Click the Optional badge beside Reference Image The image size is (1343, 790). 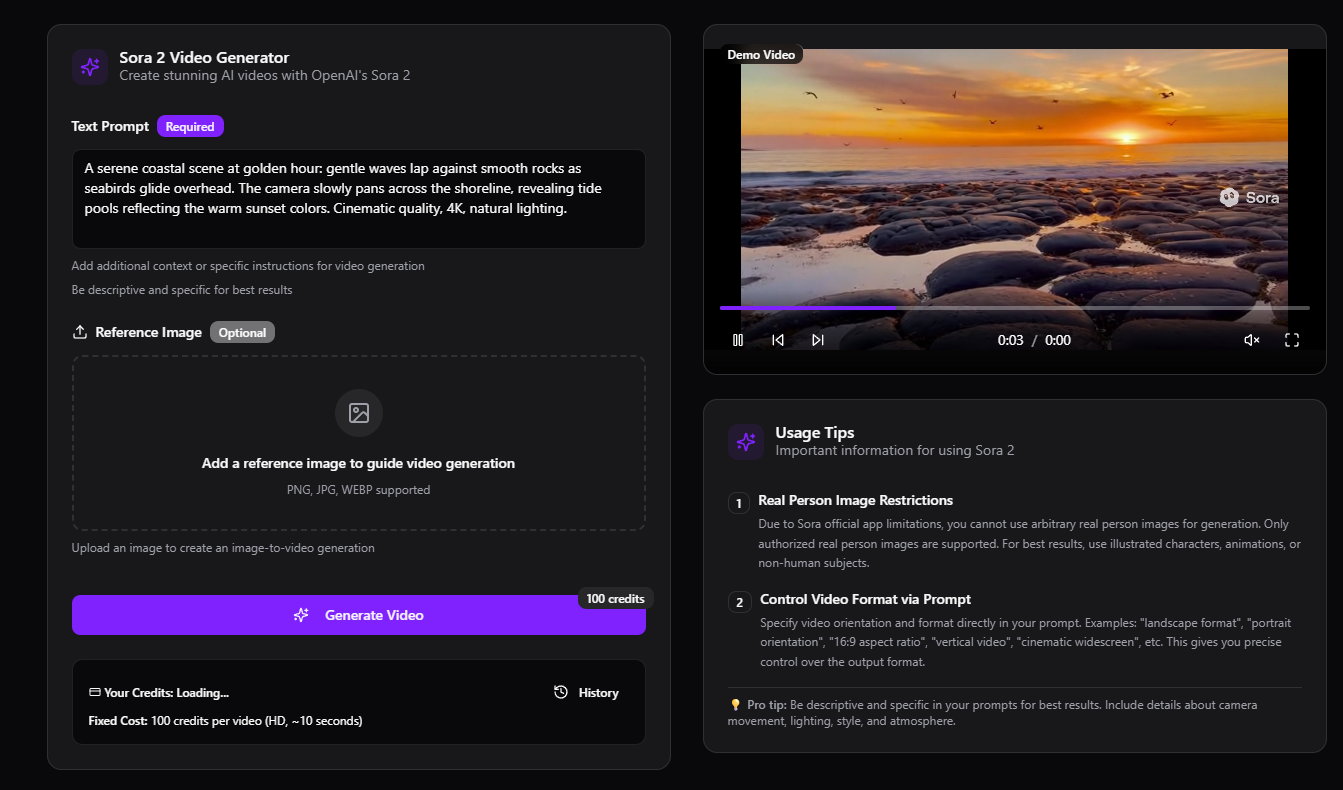tap(242, 332)
